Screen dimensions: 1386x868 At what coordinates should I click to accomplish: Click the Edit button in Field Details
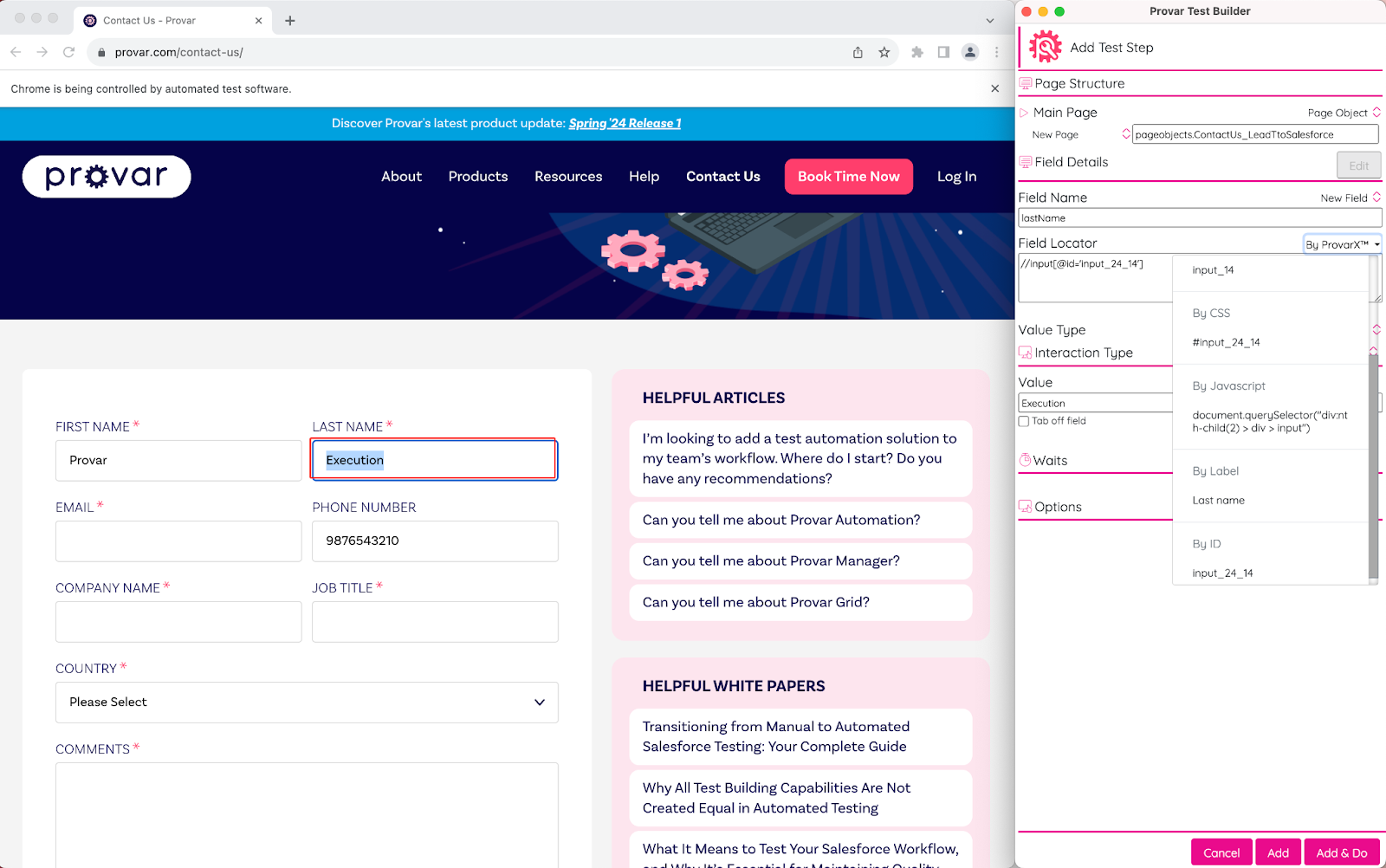click(x=1359, y=165)
